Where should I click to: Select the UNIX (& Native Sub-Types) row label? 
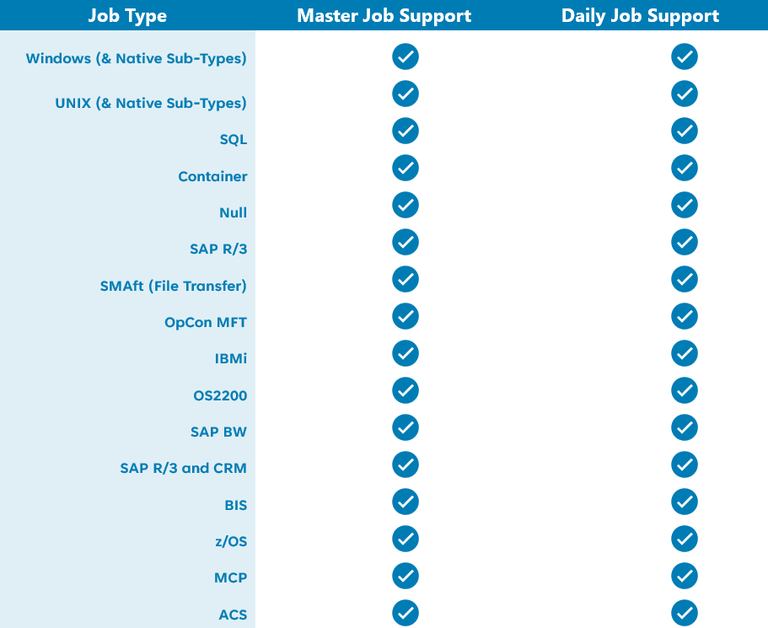151,103
